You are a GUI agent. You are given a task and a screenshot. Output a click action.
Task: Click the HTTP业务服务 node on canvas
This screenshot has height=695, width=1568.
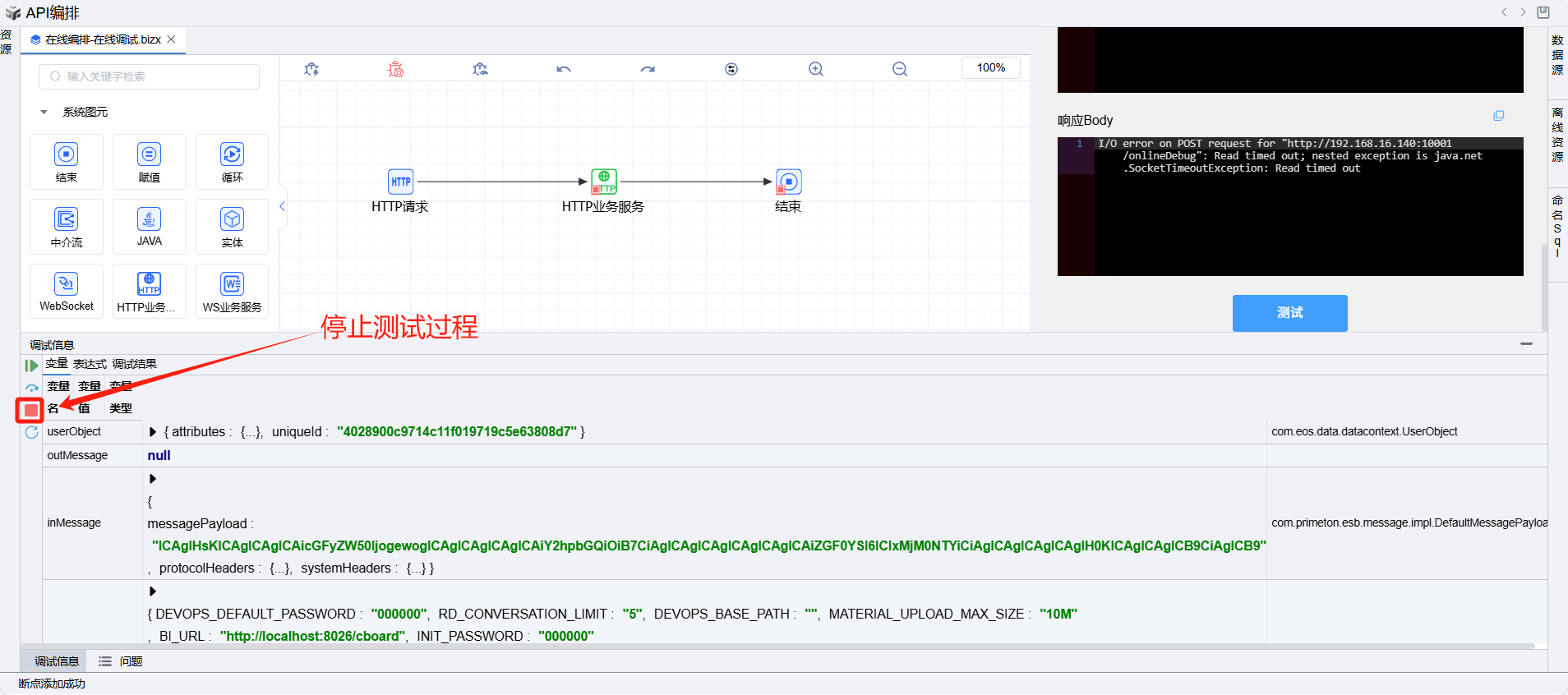[603, 182]
